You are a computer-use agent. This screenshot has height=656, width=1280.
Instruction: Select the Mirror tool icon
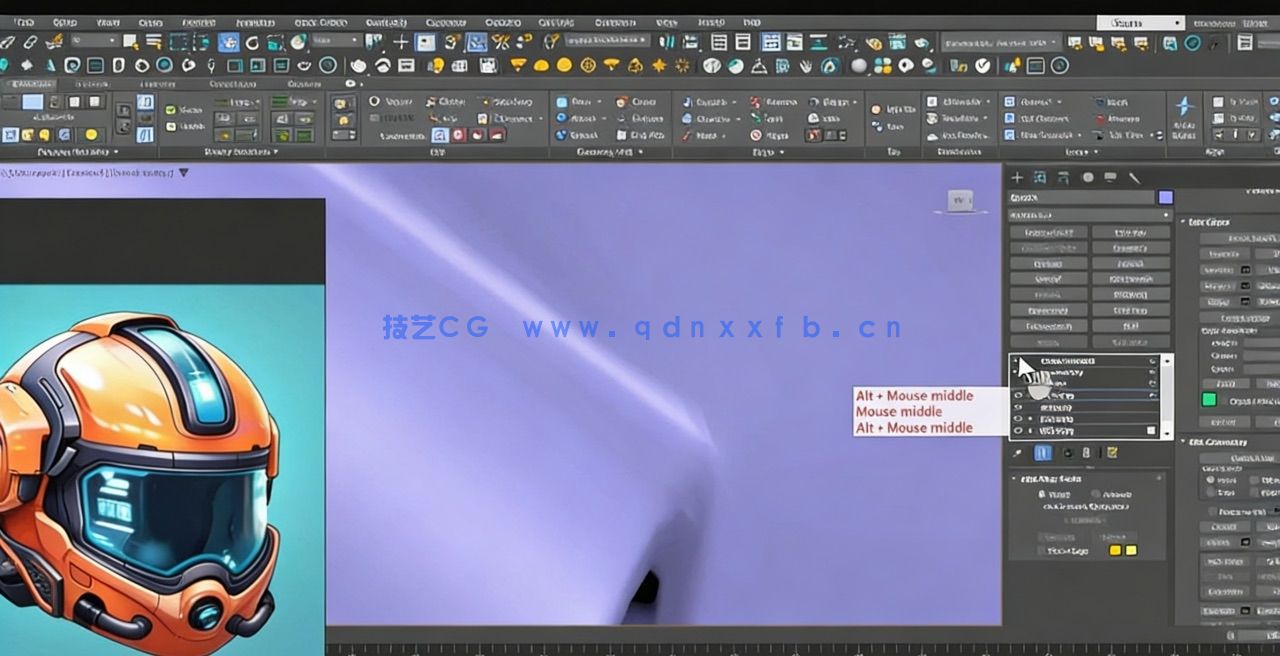coord(665,41)
